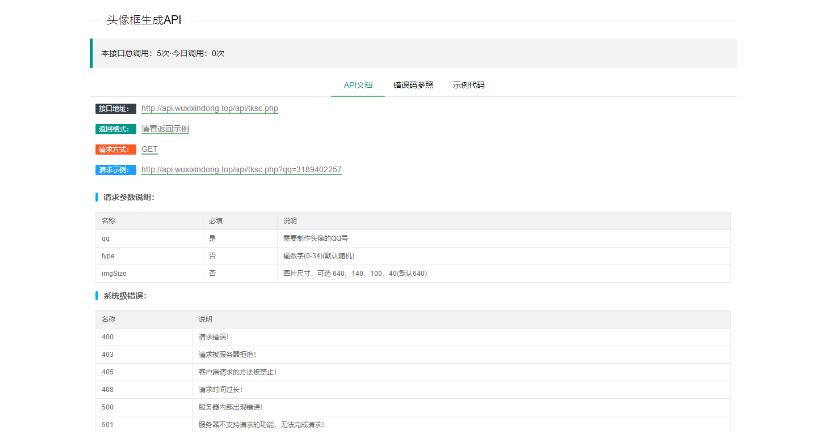Click the orange 请求方式 badge

point(114,149)
